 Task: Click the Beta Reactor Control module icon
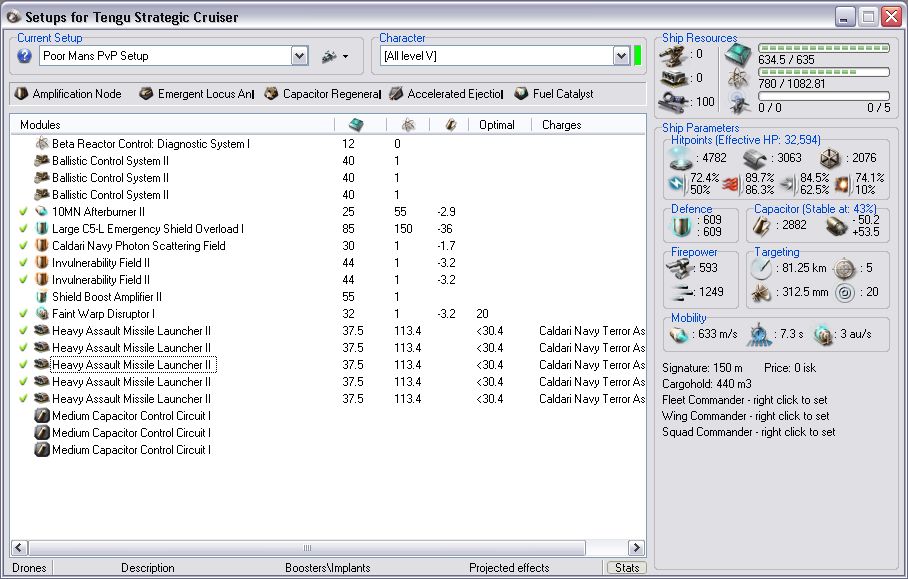(x=42, y=143)
